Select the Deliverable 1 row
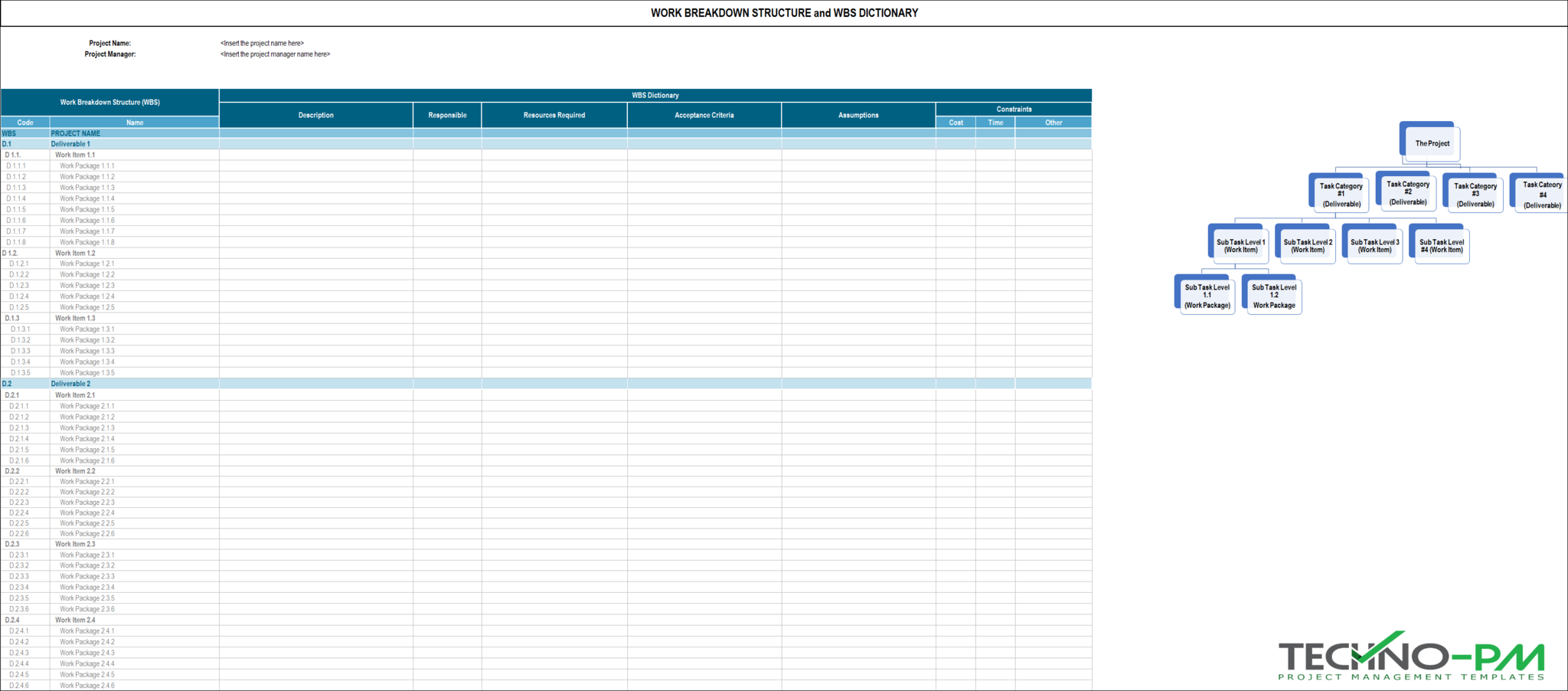The width and height of the screenshot is (1568, 691). (x=71, y=144)
